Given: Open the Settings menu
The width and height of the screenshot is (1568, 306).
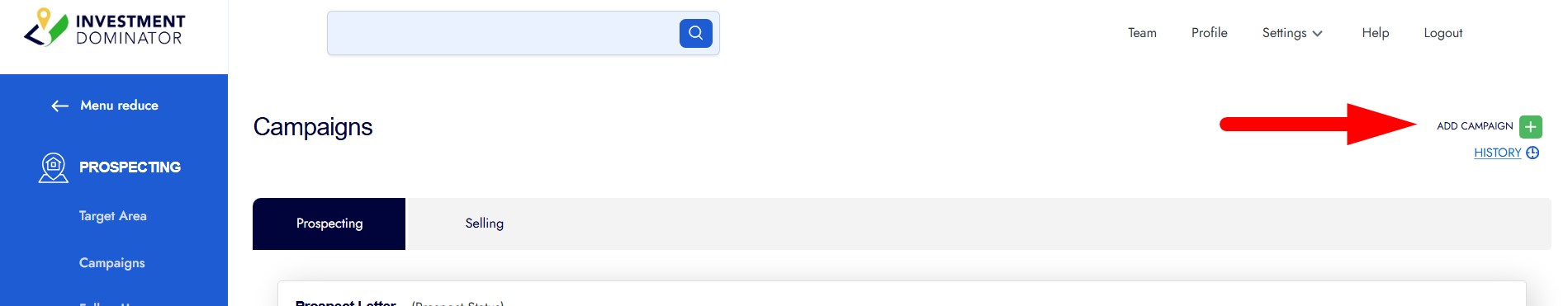Looking at the screenshot, I should click(x=1292, y=33).
